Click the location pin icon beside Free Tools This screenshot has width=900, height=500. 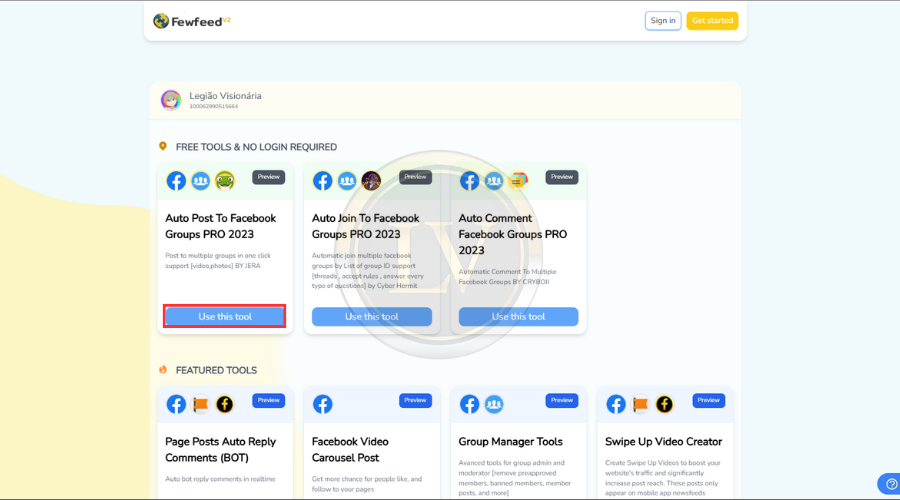tap(163, 146)
